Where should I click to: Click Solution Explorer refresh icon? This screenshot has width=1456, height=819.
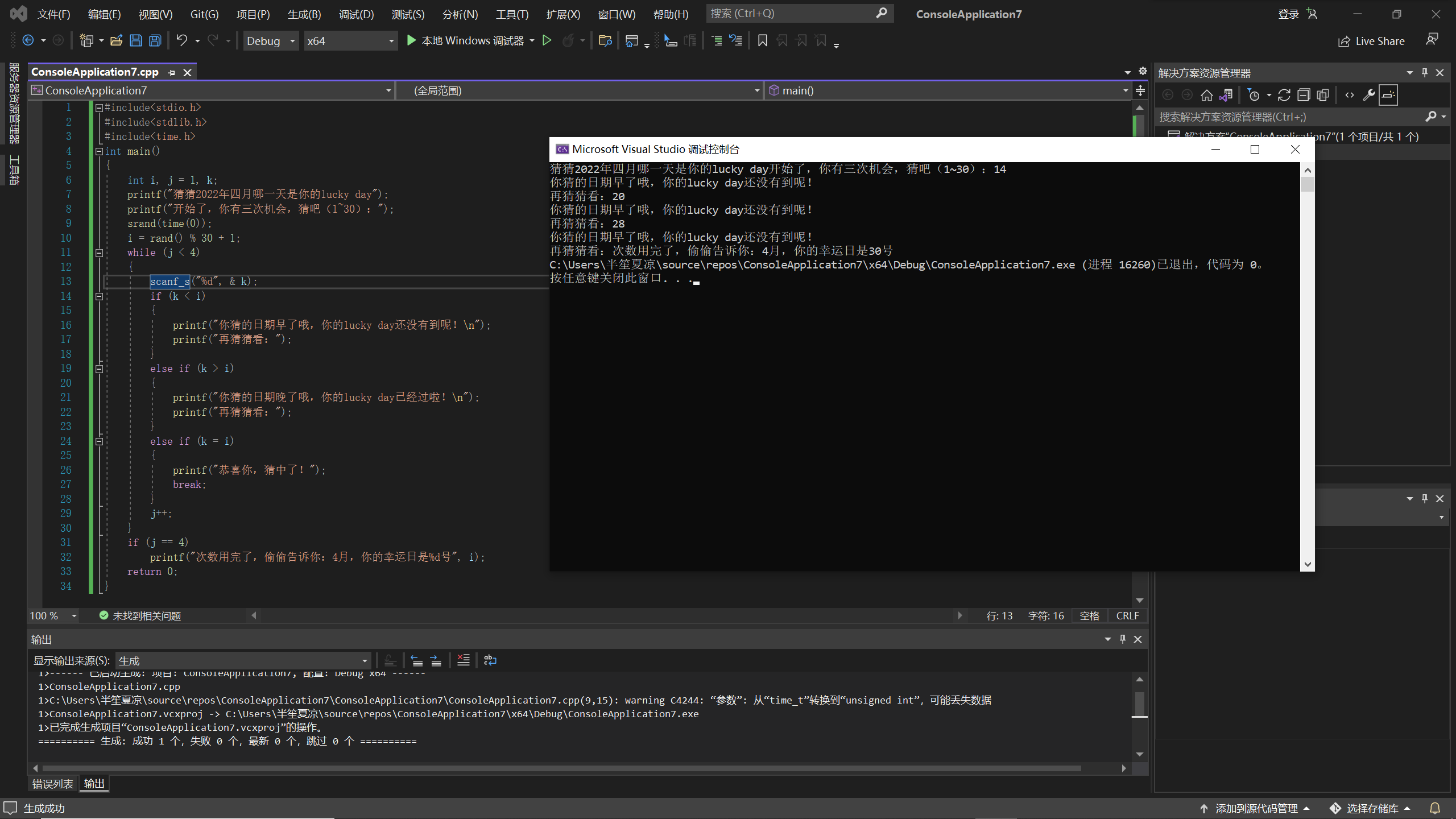click(1284, 95)
